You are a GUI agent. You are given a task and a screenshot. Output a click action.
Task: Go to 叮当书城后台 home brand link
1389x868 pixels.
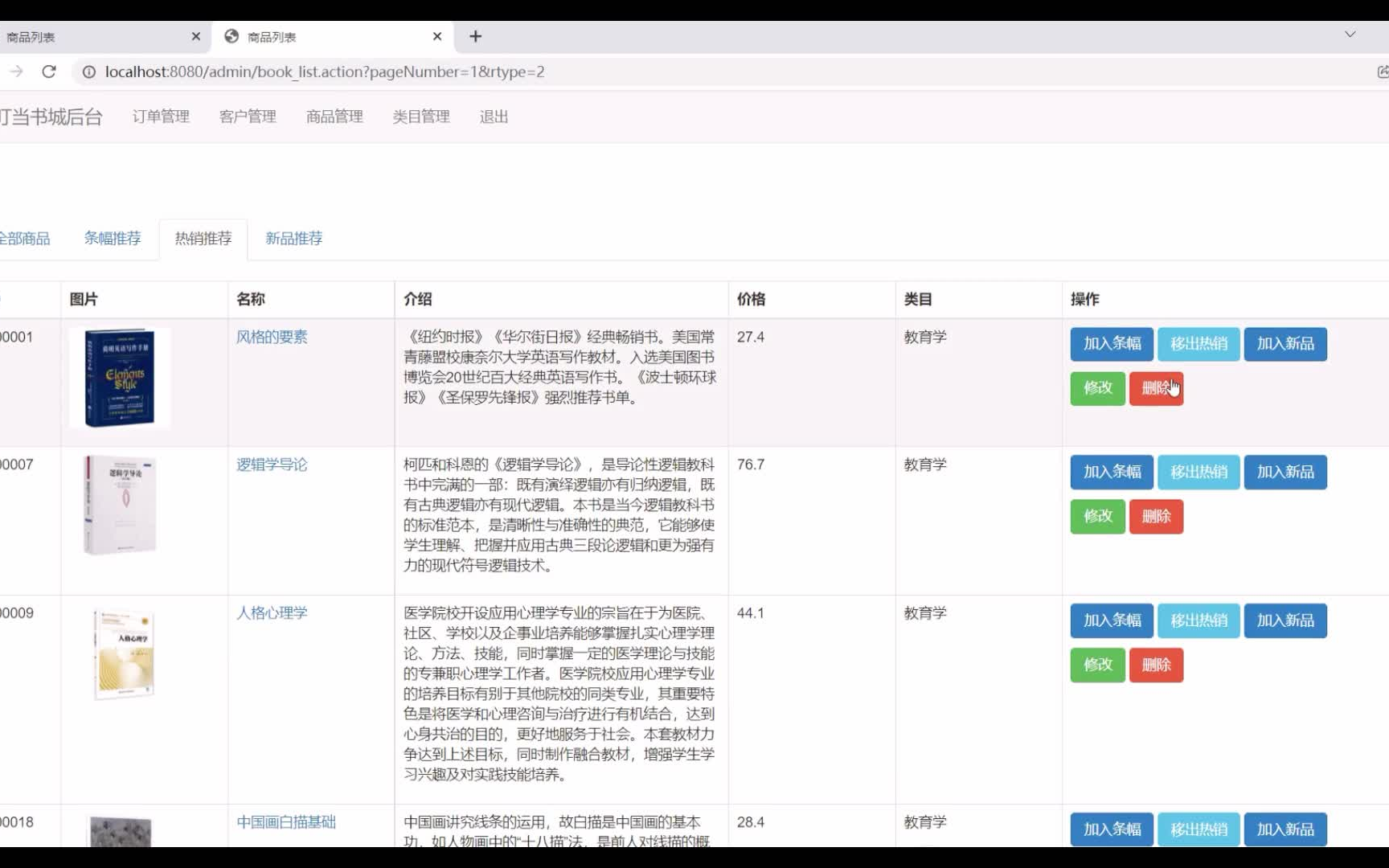(51, 117)
